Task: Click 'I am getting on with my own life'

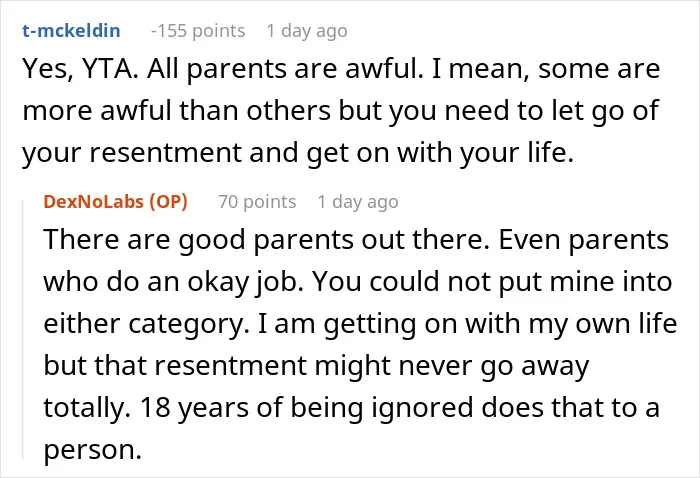Action: (x=467, y=324)
